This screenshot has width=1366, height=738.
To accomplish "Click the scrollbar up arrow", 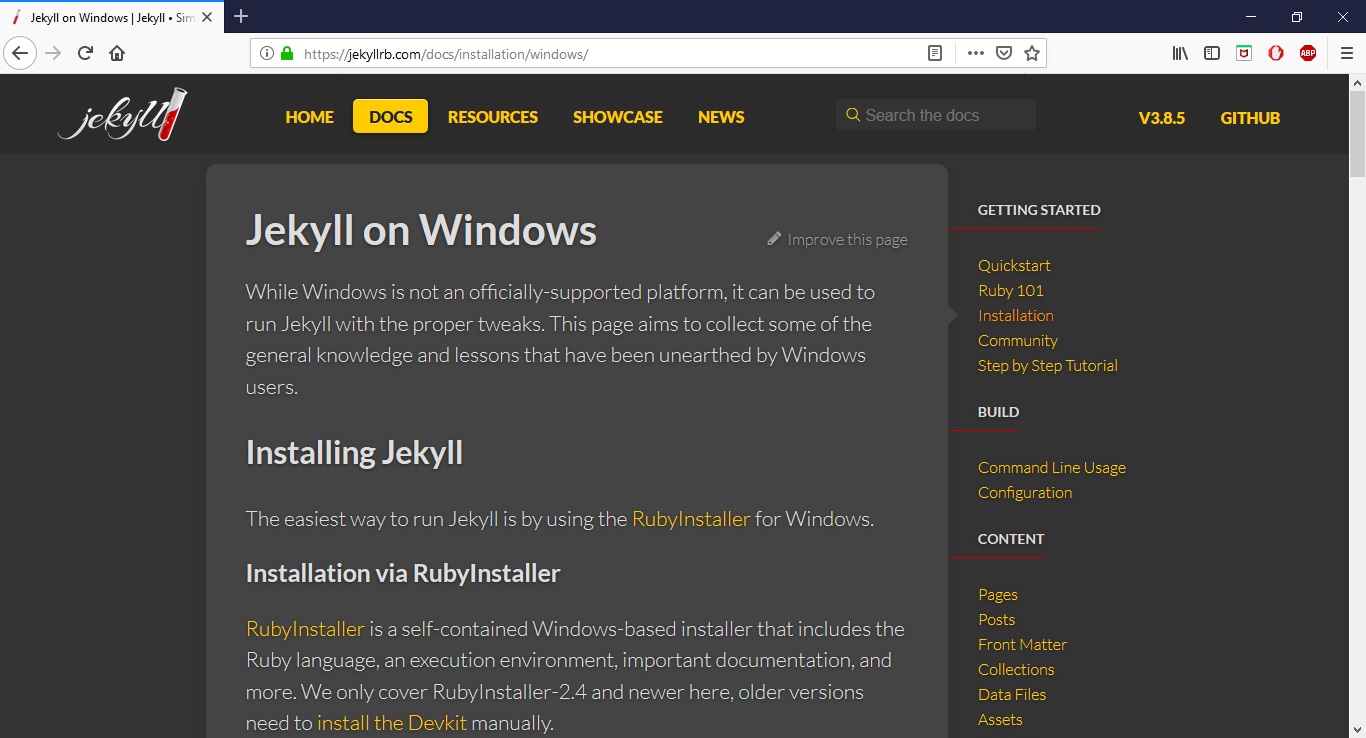I will point(1357,82).
